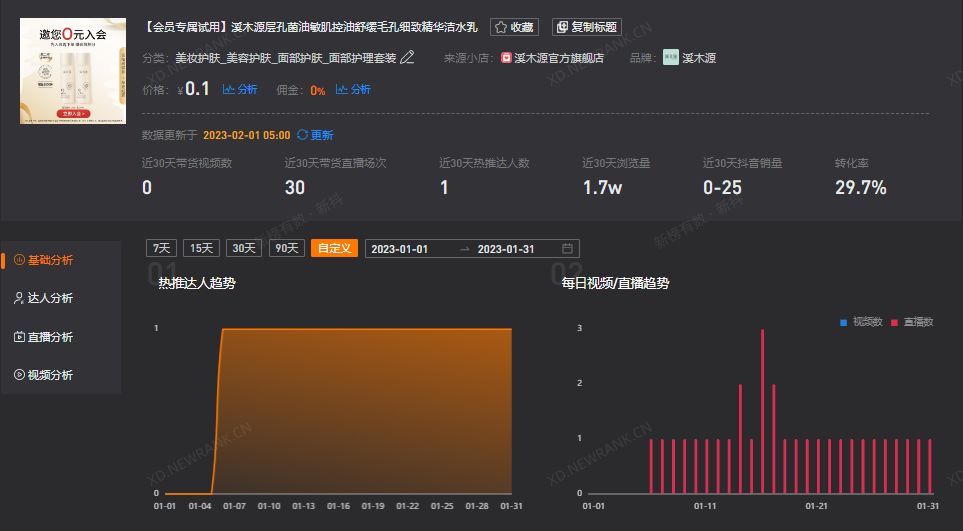Screen dimensions: 963x531
Task: Select the 7天 time range
Action: (x=160, y=248)
